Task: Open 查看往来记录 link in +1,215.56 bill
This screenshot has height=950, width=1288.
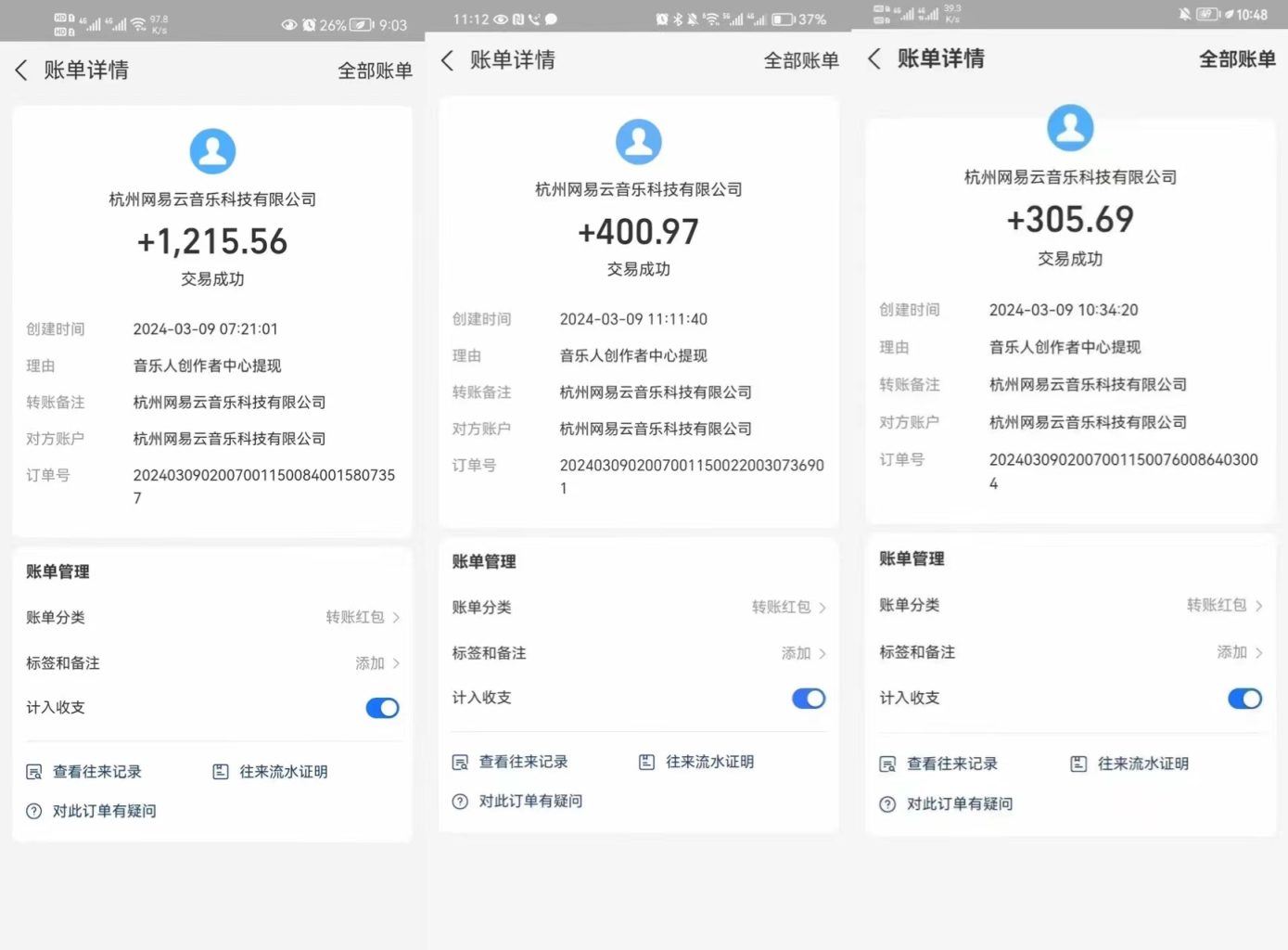Action: tap(96, 772)
